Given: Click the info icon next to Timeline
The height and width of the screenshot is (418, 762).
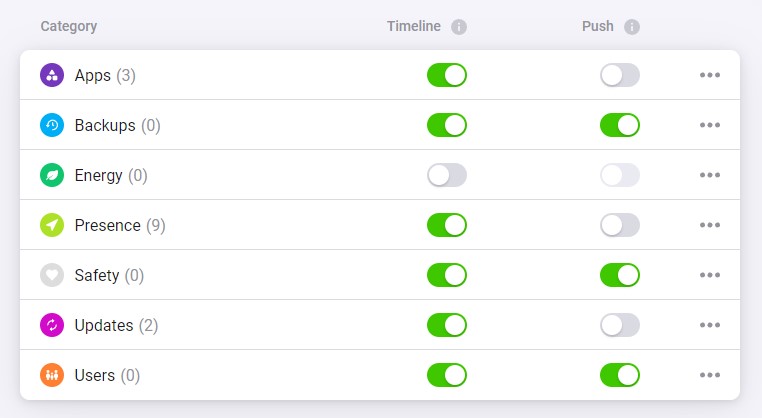Looking at the screenshot, I should pos(459,27).
